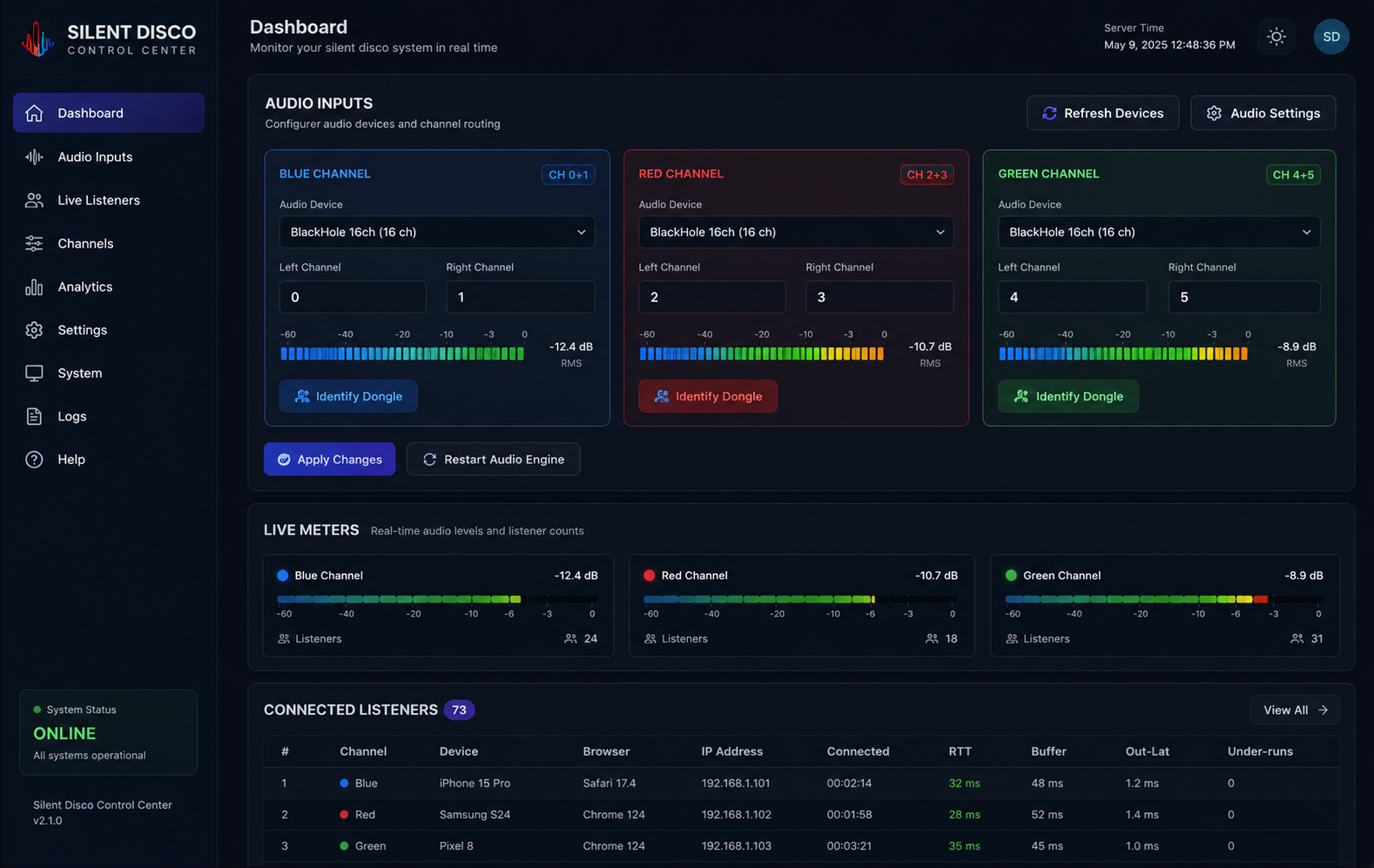Viewport: 1374px width, 868px height.
Task: Click the Blue Channel color dot in Live Meters
Action: (282, 575)
